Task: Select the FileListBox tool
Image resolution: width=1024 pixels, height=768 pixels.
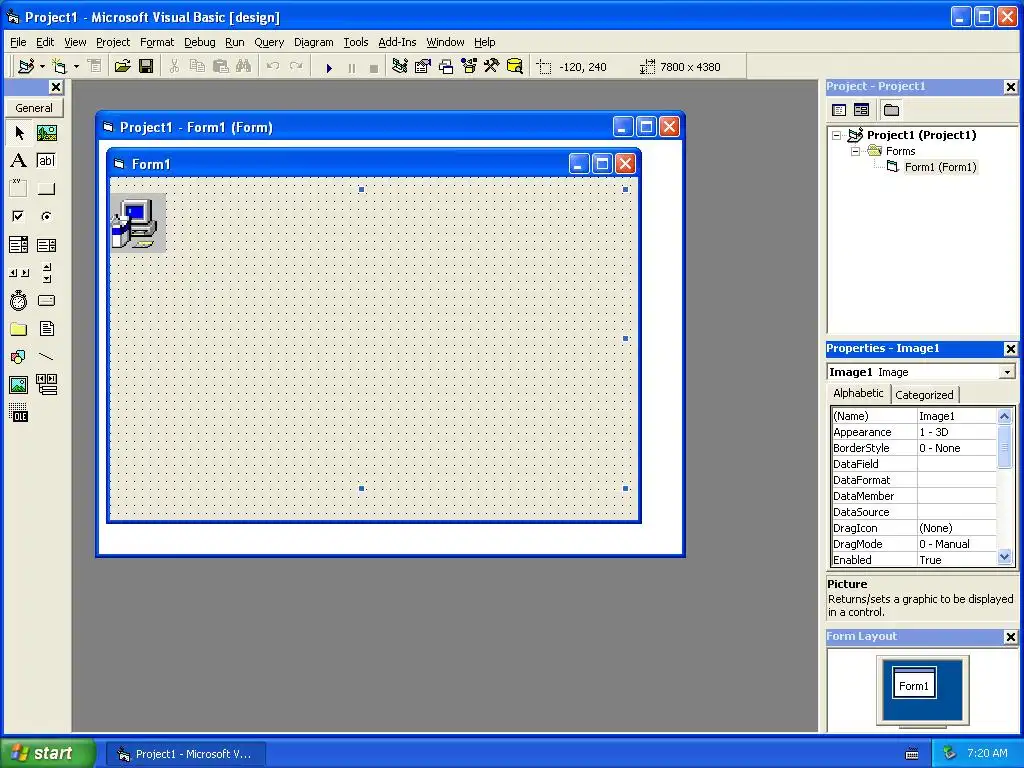Action: [46, 329]
